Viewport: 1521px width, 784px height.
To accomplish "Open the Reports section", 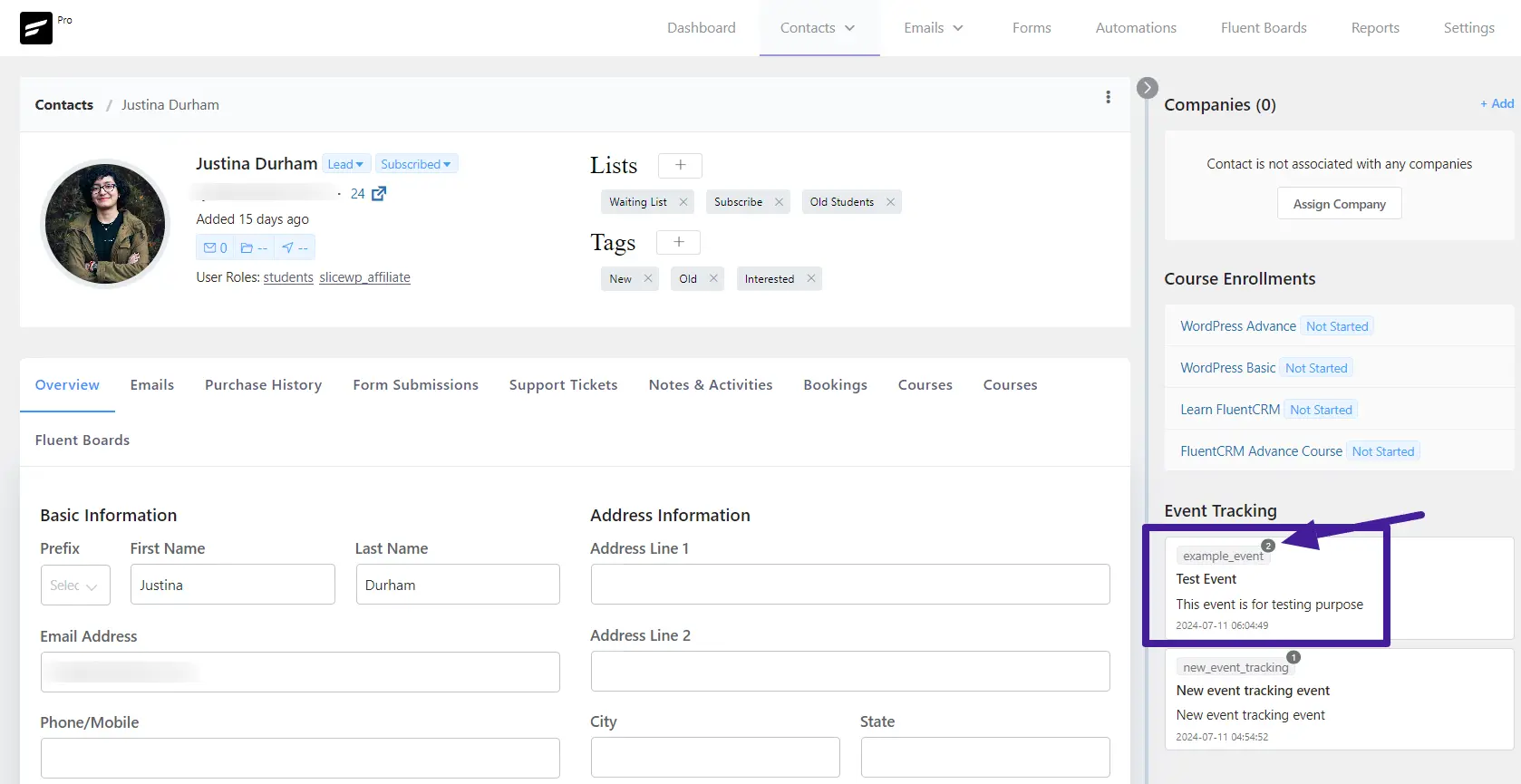I will click(1375, 28).
